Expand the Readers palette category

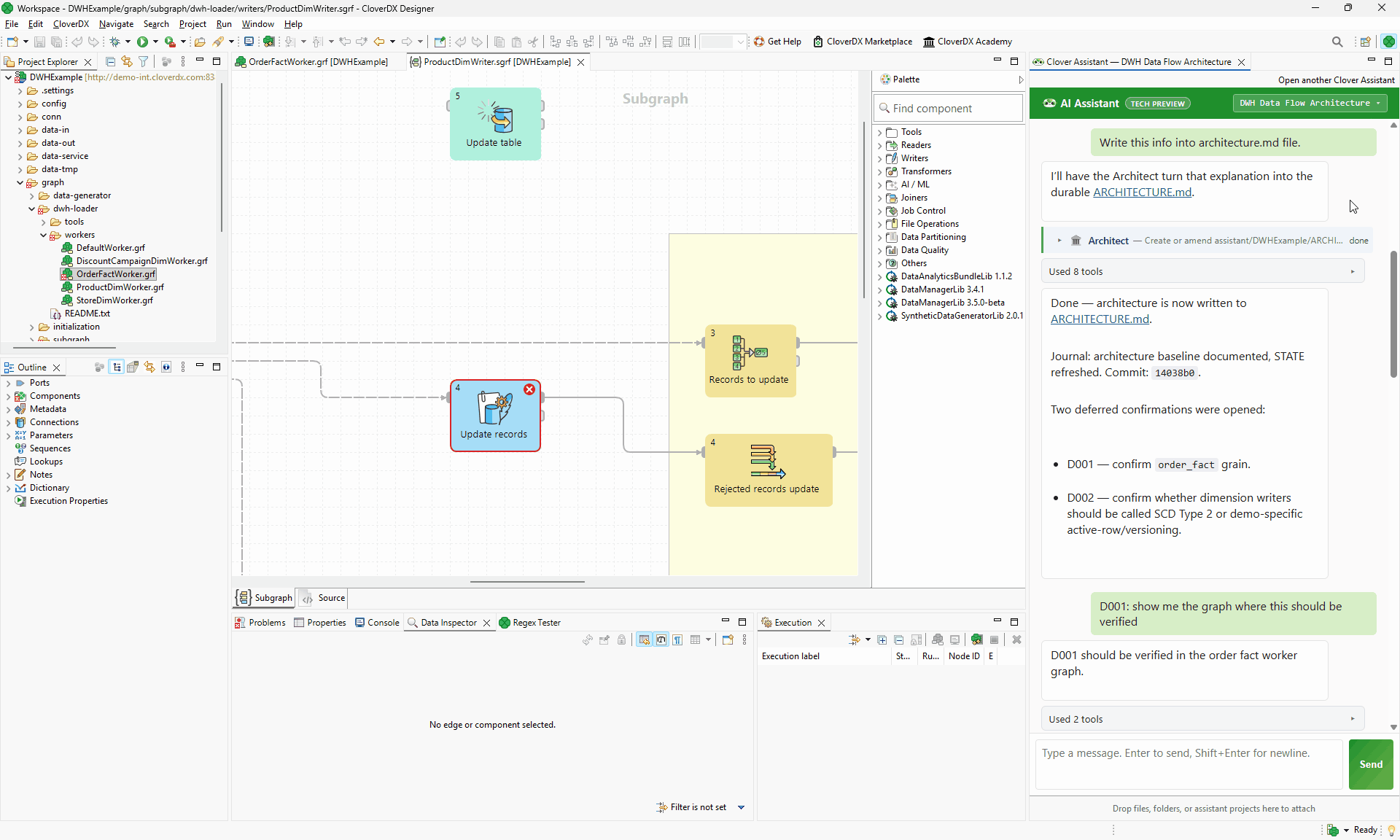(x=880, y=146)
